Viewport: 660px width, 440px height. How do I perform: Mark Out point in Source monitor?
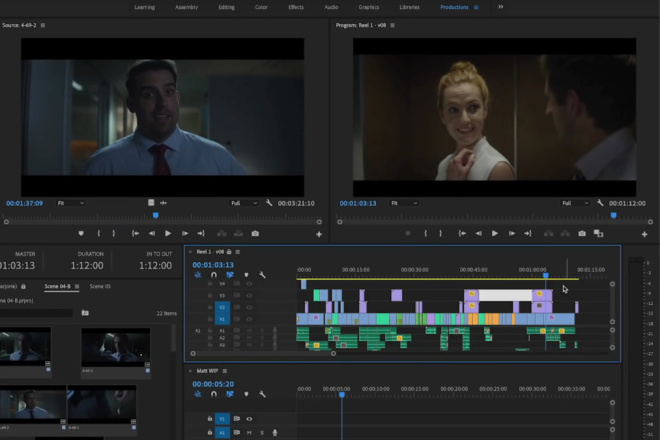coord(114,234)
